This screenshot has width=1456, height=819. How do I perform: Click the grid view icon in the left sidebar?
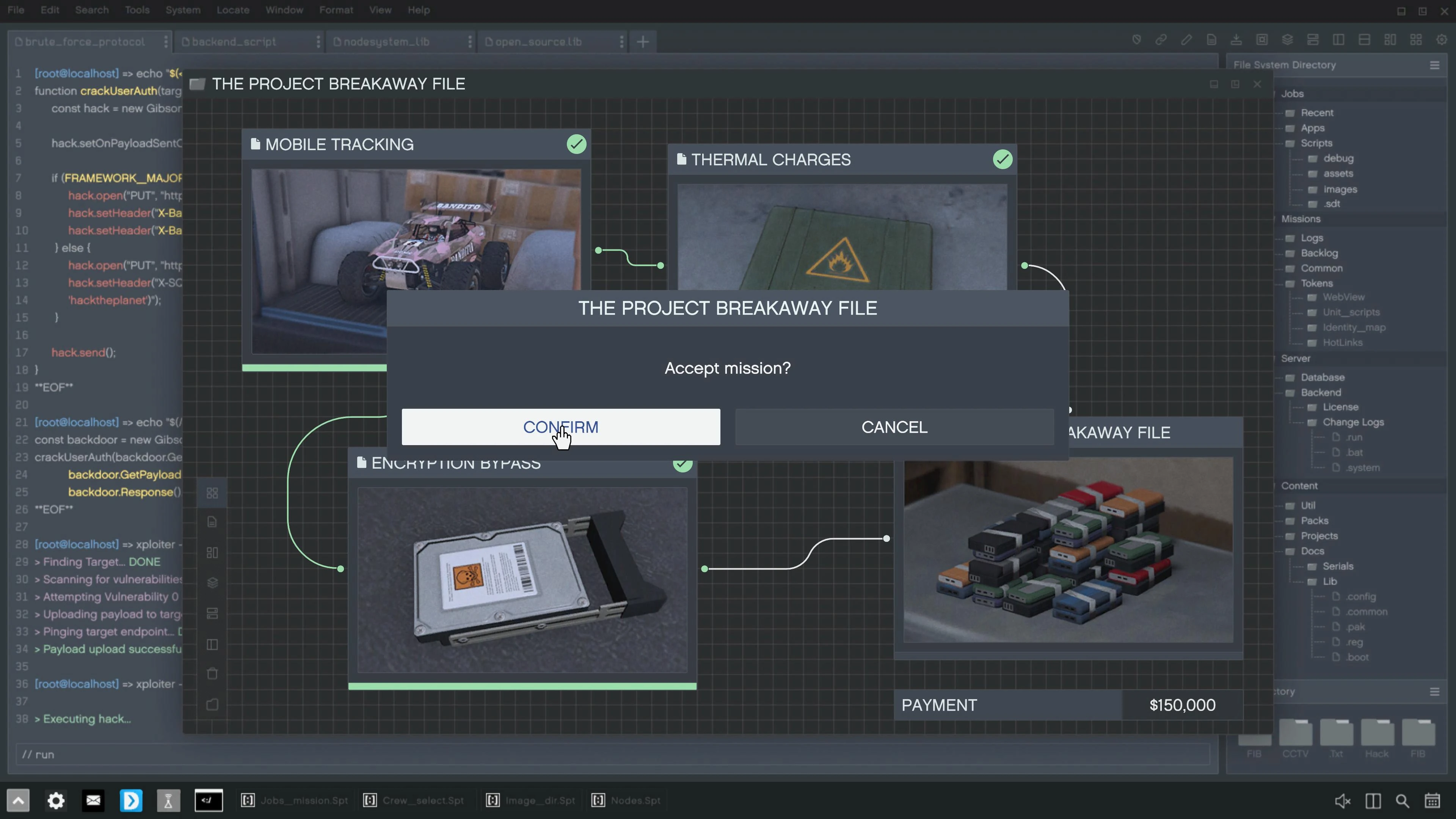click(x=212, y=493)
